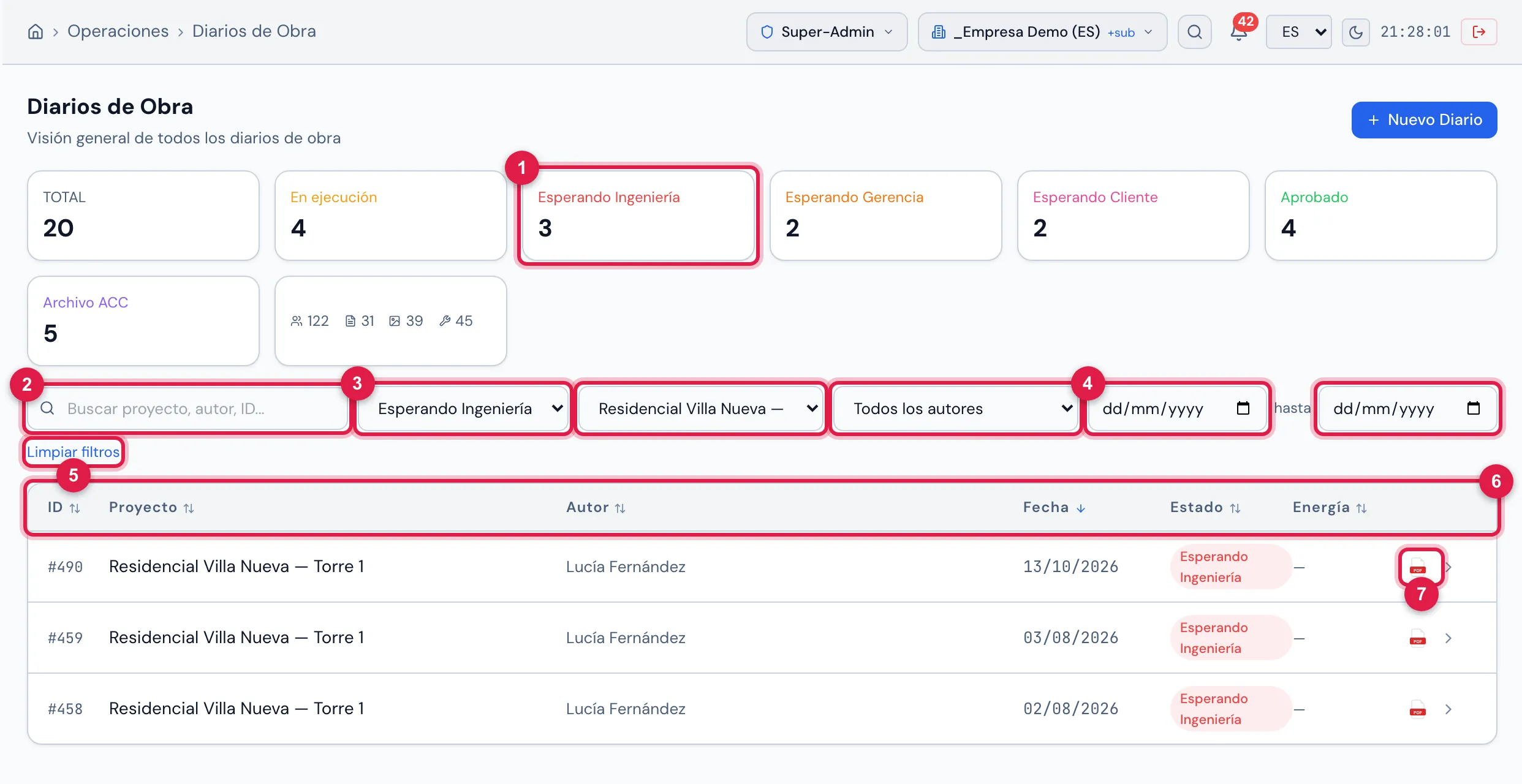The height and width of the screenshot is (784, 1522).
Task: Click the date 13/10/2026 cell
Action: point(1070,567)
